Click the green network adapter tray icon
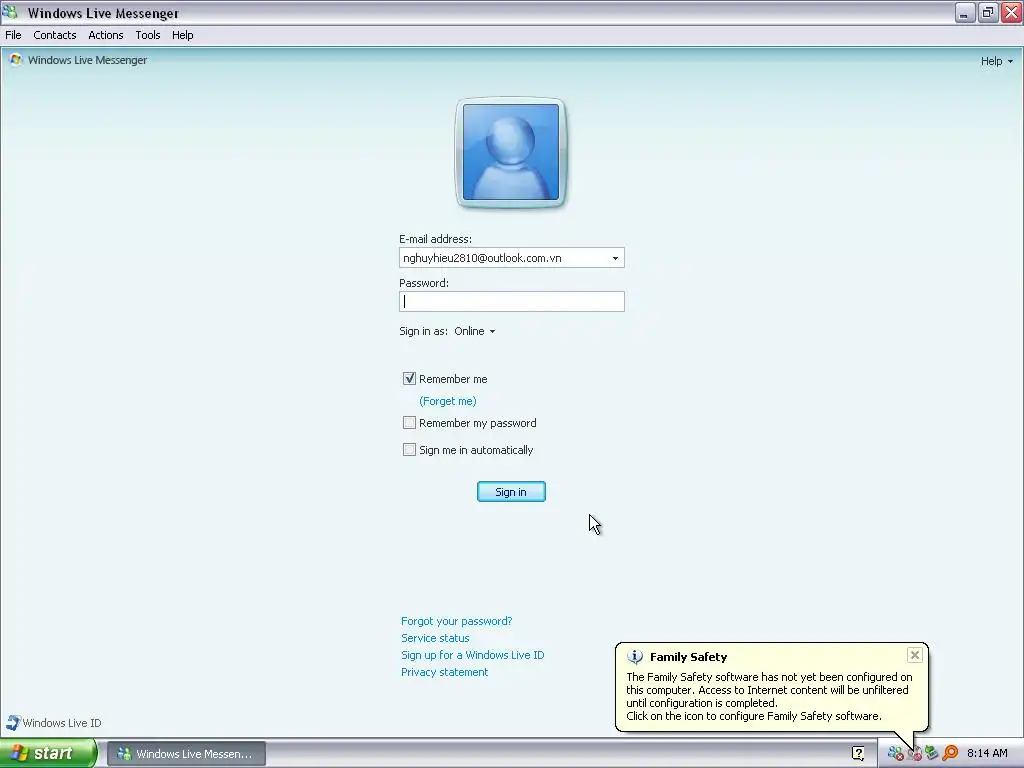Image resolution: width=1024 pixels, height=768 pixels. click(x=932, y=753)
